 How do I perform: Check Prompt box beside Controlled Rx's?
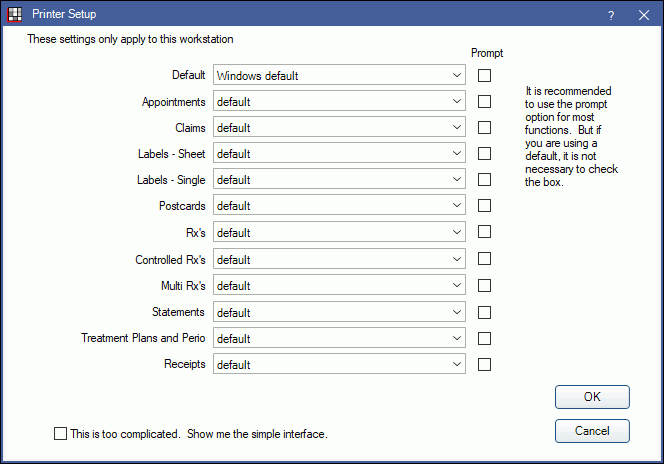pyautogui.click(x=484, y=259)
